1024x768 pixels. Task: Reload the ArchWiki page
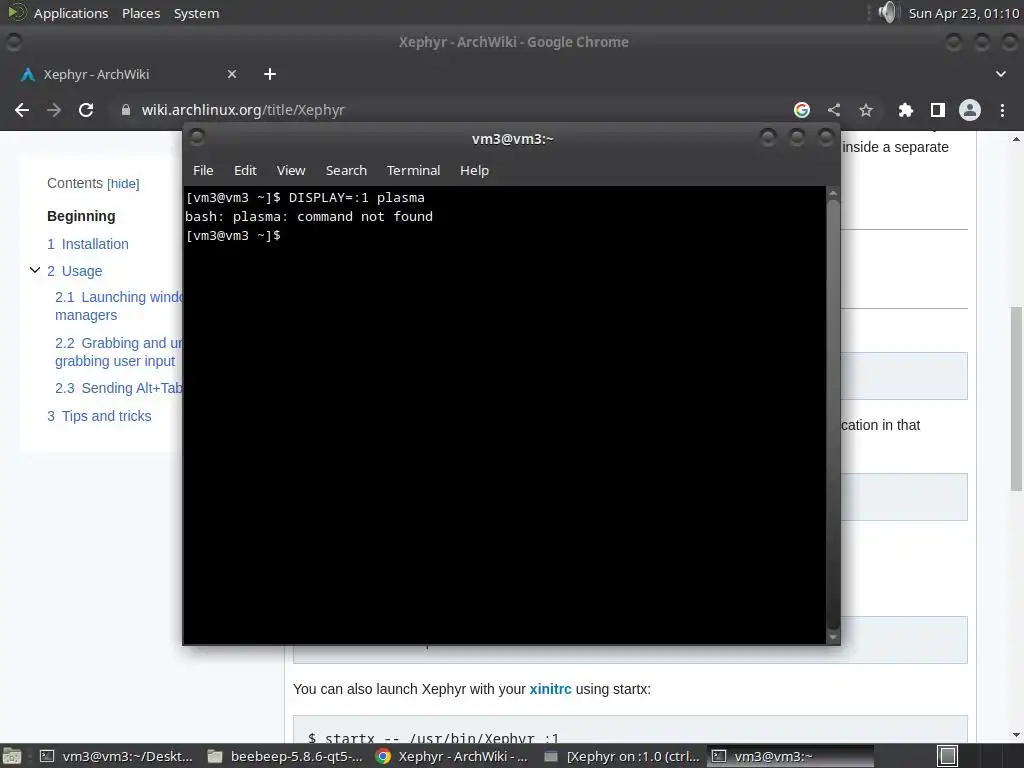[86, 110]
